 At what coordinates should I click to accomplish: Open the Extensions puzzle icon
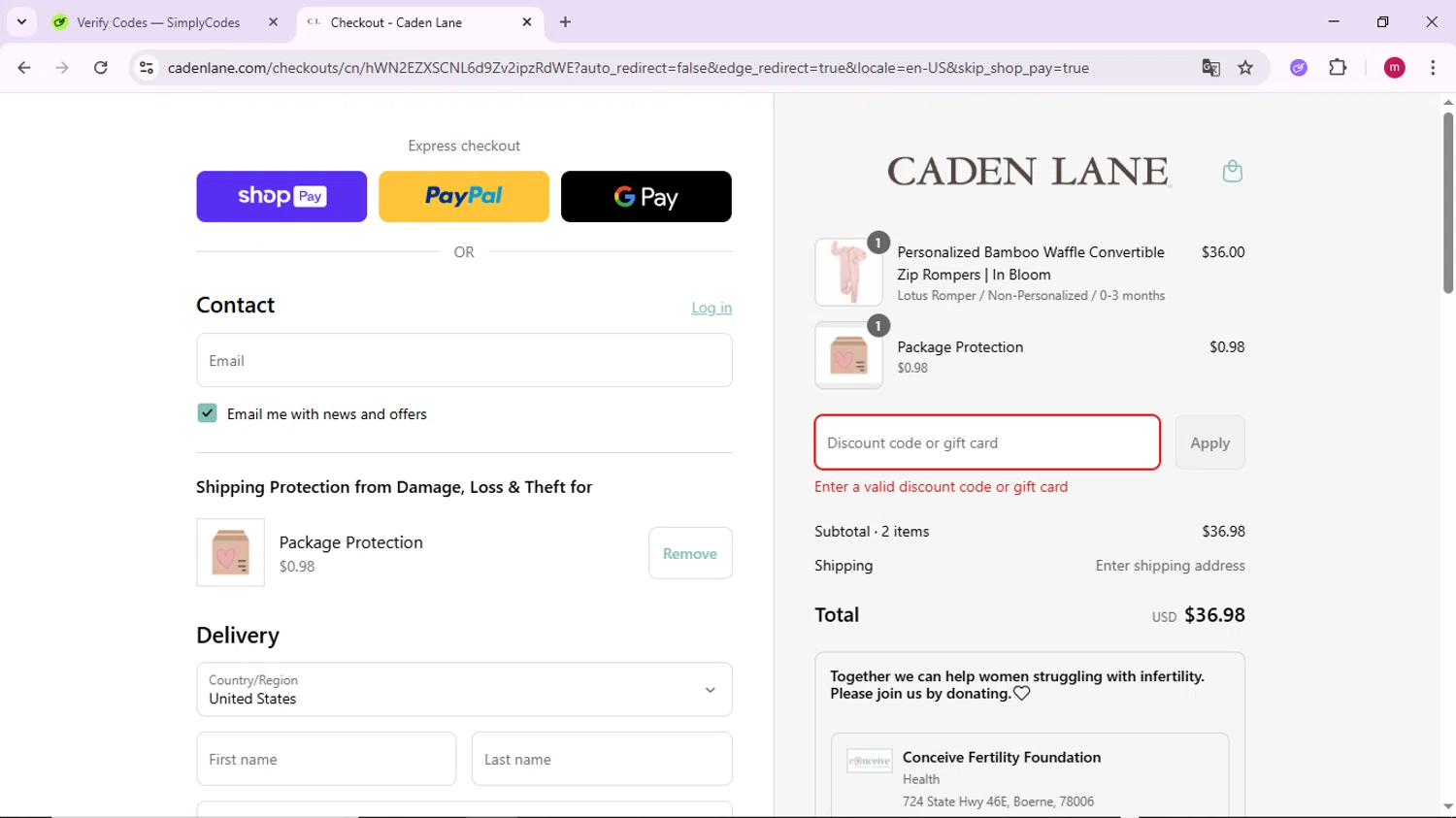pos(1338,68)
